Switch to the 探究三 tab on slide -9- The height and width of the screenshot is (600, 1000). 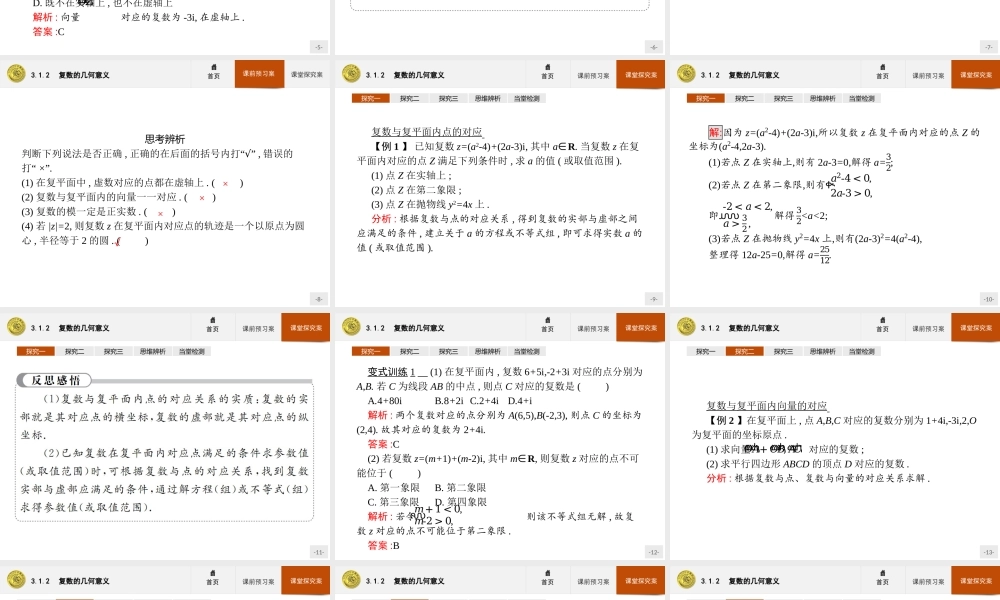[447, 98]
